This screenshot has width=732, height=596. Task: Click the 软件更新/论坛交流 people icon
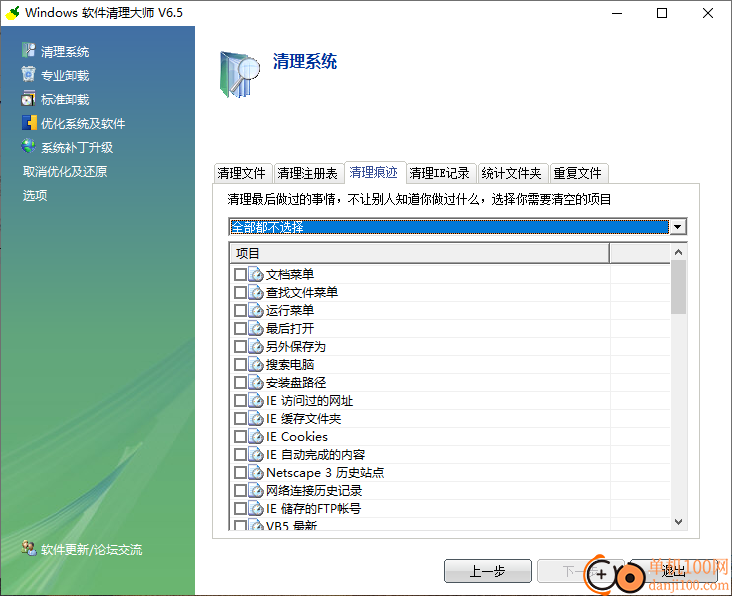[x=29, y=548]
